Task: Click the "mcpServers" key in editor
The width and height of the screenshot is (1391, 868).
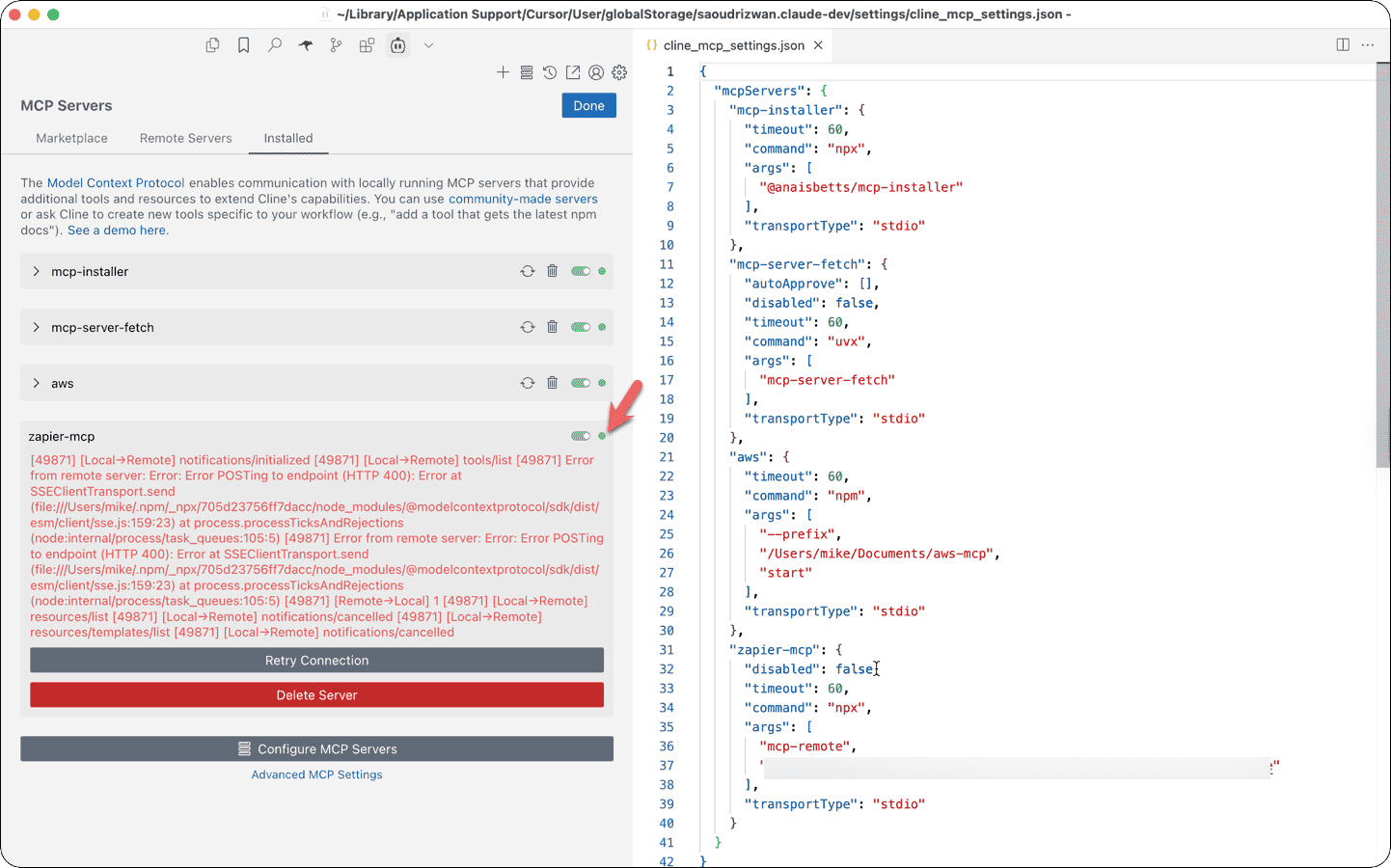Action: coord(760,91)
